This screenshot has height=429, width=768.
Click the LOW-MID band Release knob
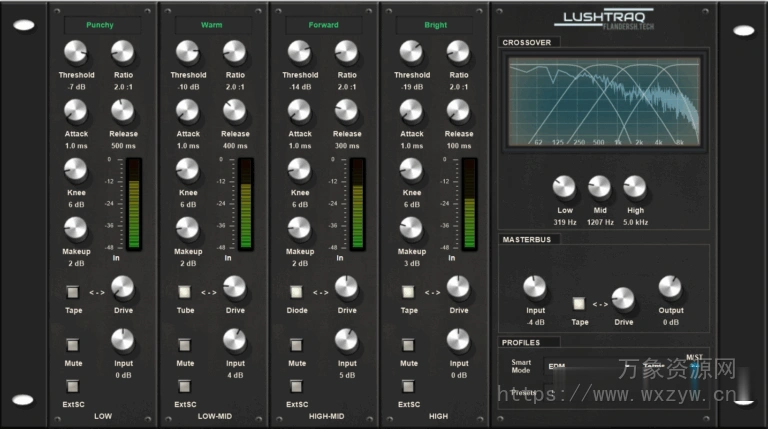pos(234,111)
